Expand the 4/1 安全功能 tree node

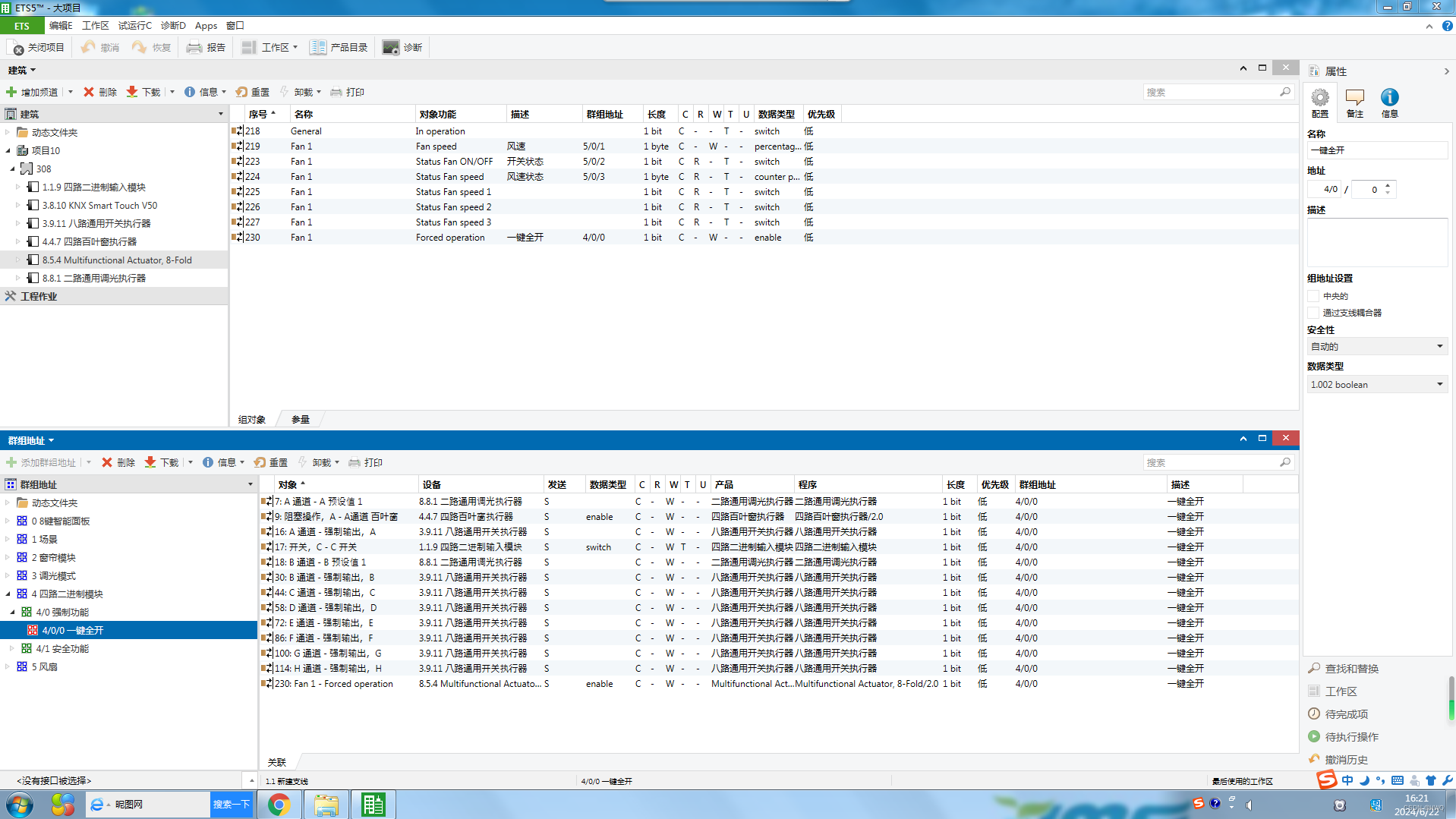point(13,649)
